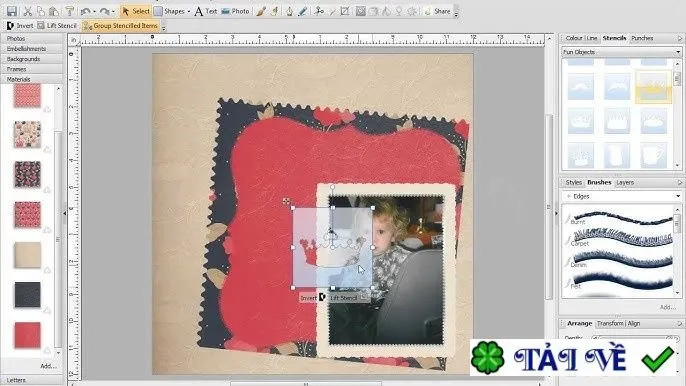
Task: Switch to the Line tab
Action: click(592, 38)
